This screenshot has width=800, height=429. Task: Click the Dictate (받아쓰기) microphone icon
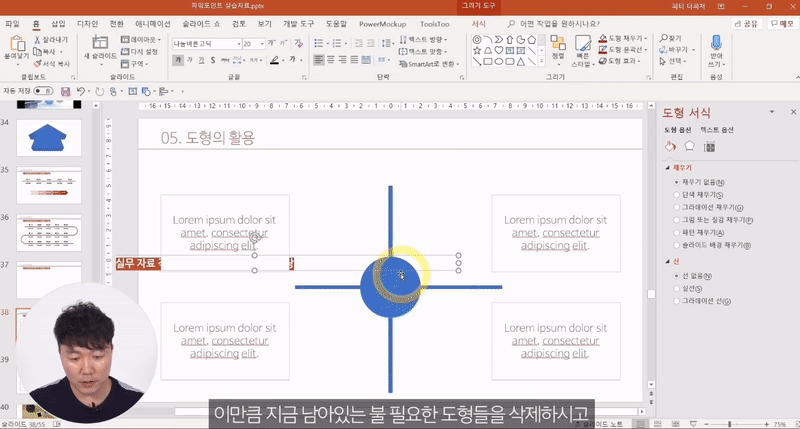(x=716, y=43)
